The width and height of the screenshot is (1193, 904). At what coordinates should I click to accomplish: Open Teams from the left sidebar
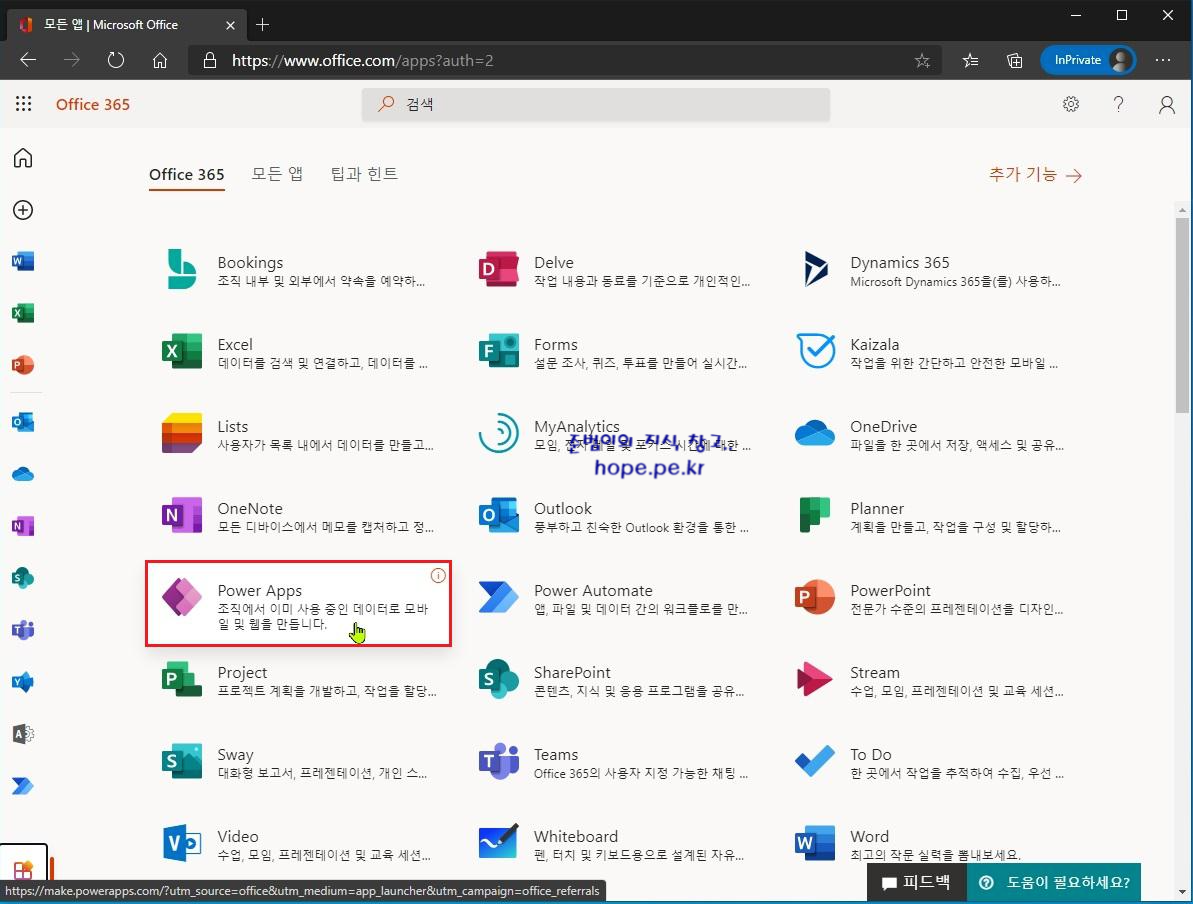23,630
